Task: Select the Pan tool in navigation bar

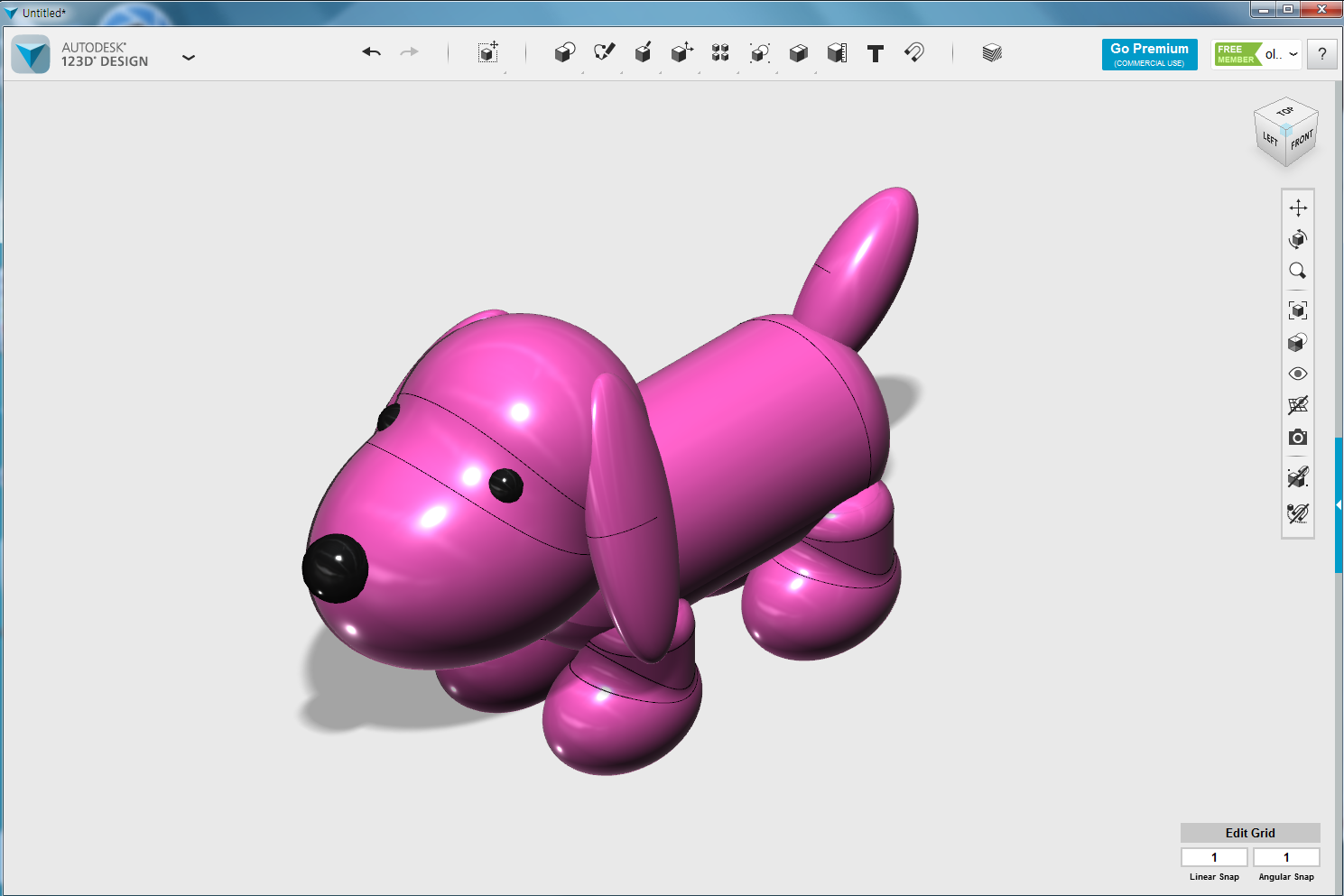Action: pos(1298,208)
